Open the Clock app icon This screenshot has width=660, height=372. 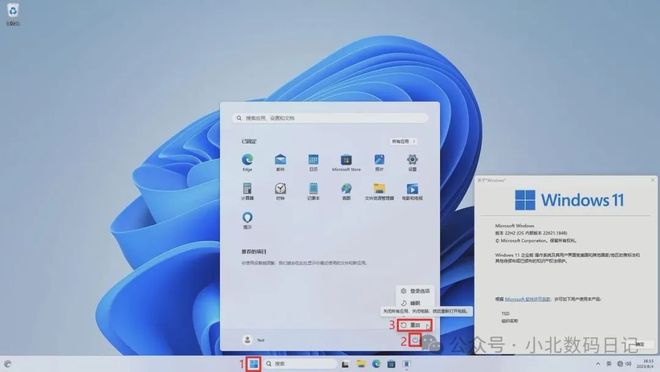pyautogui.click(x=280, y=191)
